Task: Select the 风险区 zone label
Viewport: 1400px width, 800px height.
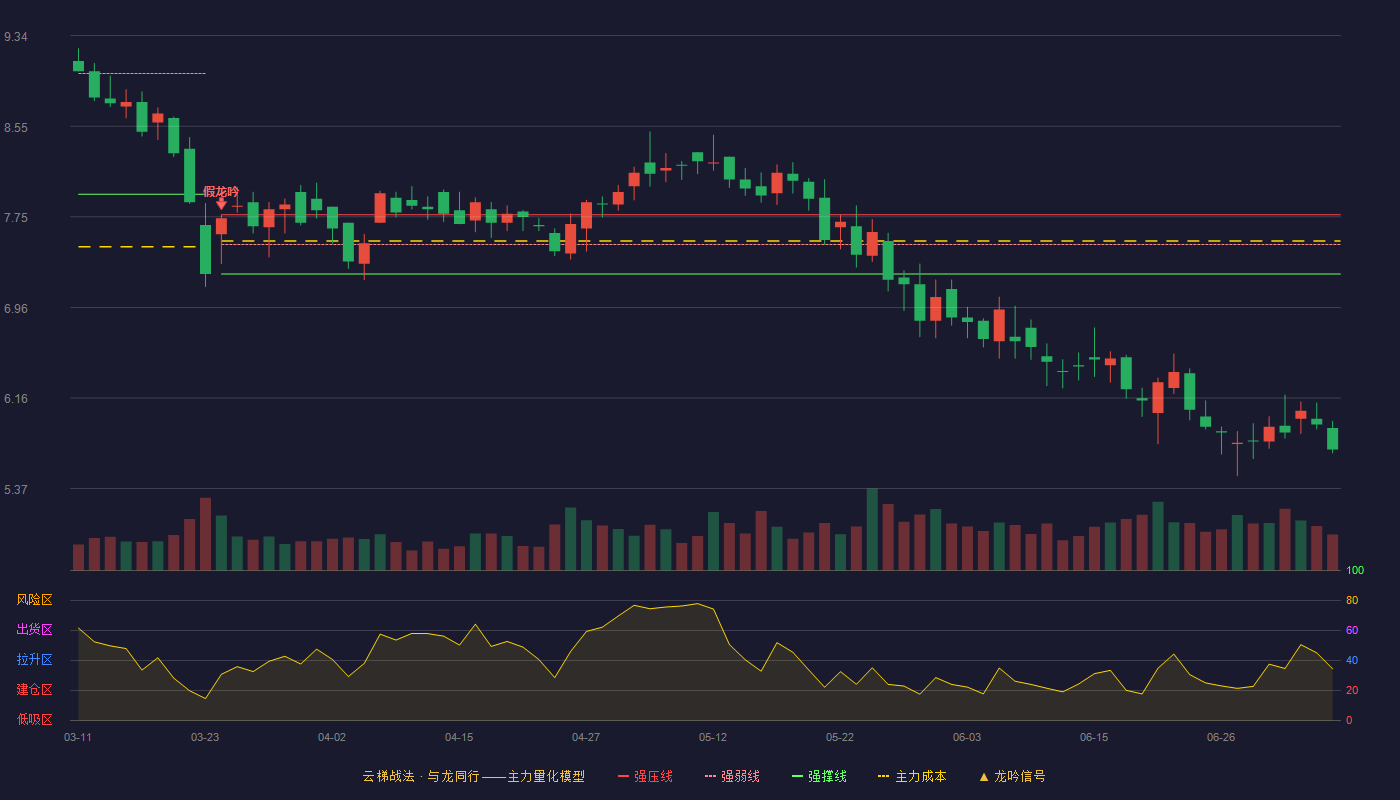Action: (x=34, y=600)
